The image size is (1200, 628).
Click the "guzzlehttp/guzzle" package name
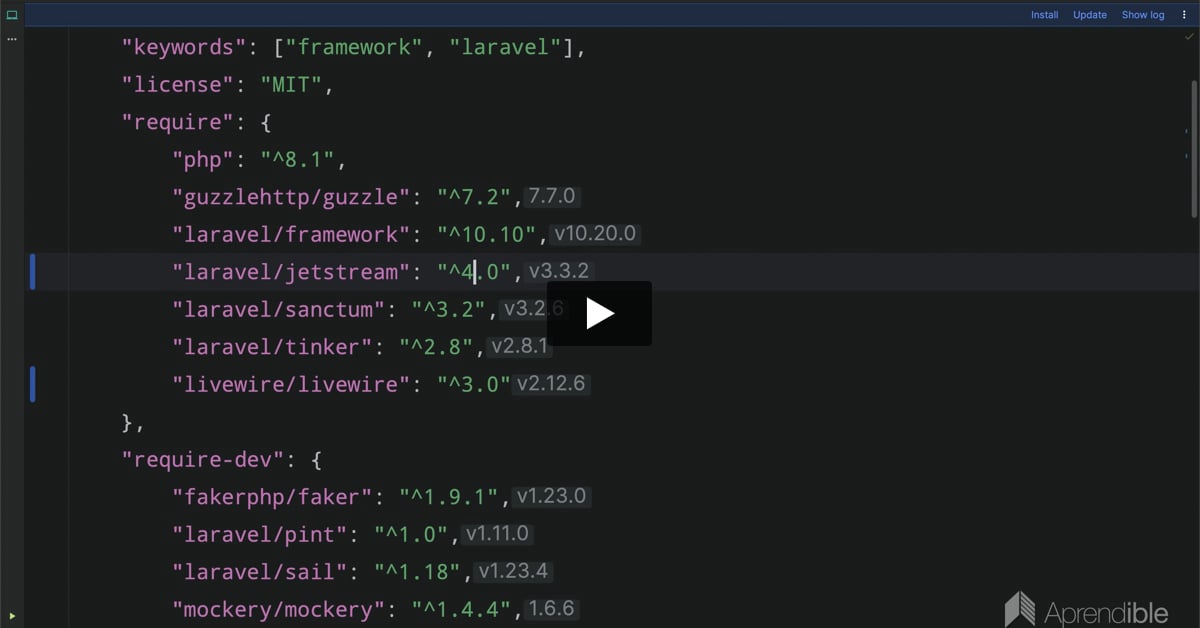291,197
